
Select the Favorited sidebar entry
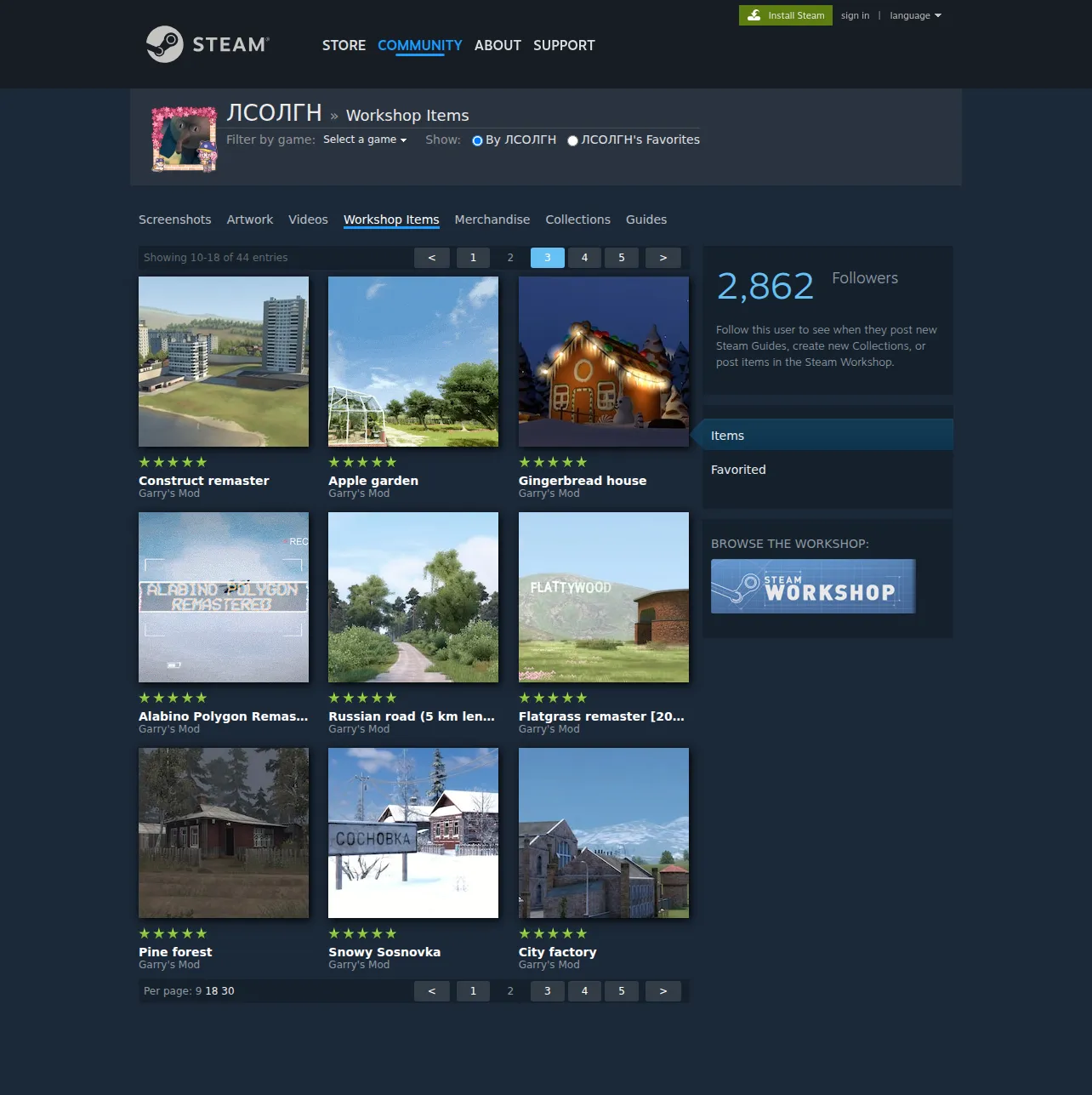pyautogui.click(x=828, y=470)
